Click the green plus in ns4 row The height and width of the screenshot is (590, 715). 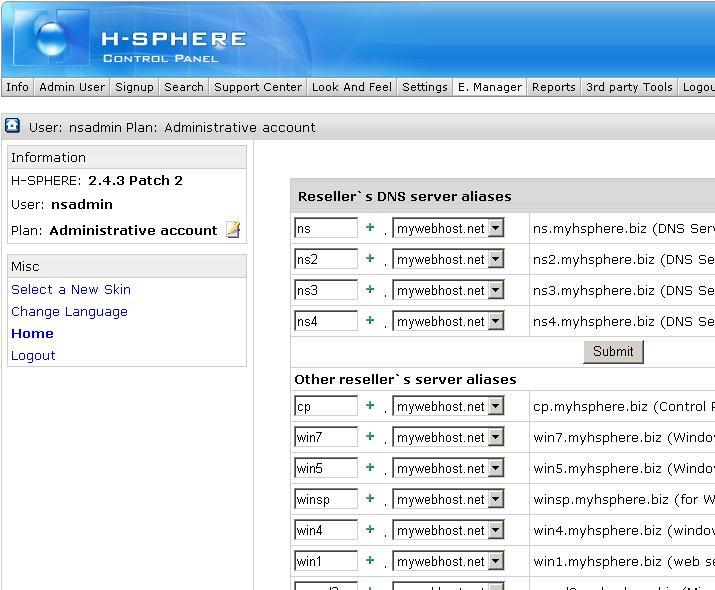click(x=370, y=320)
